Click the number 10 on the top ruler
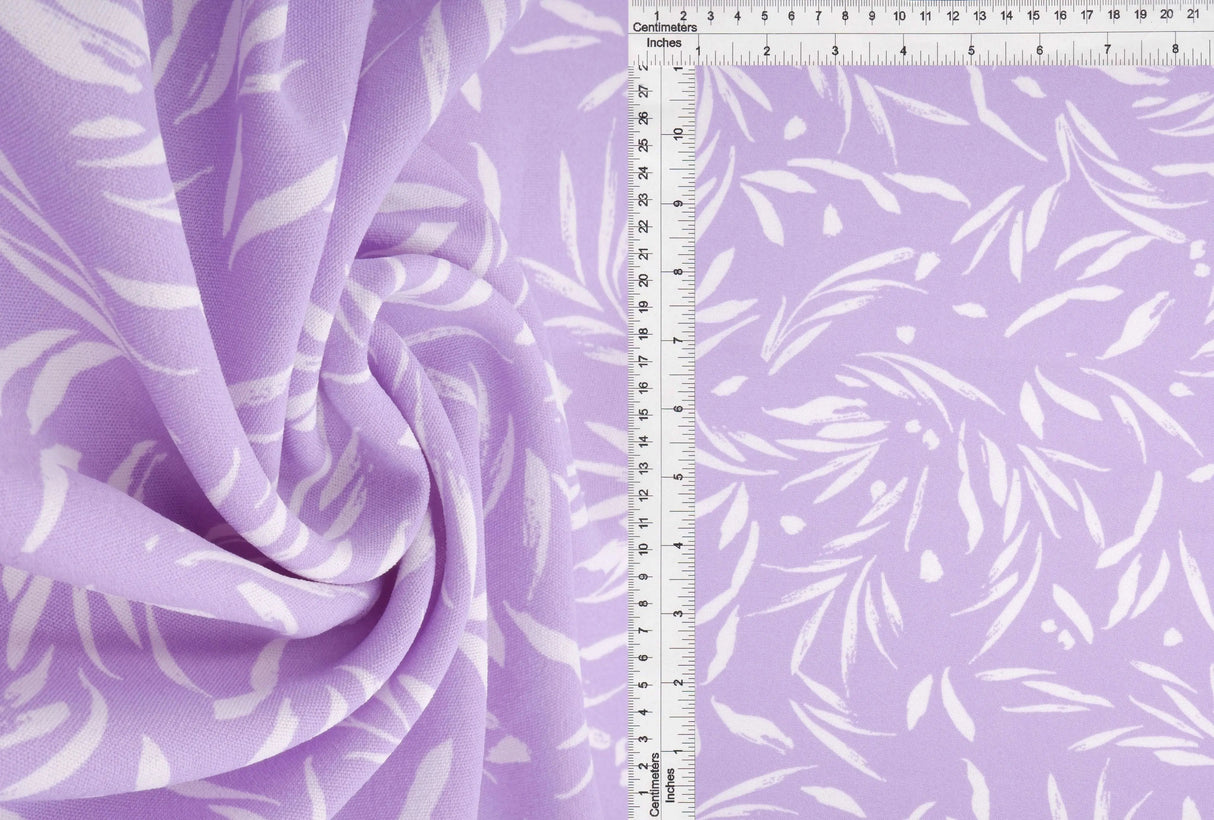 click(900, 16)
